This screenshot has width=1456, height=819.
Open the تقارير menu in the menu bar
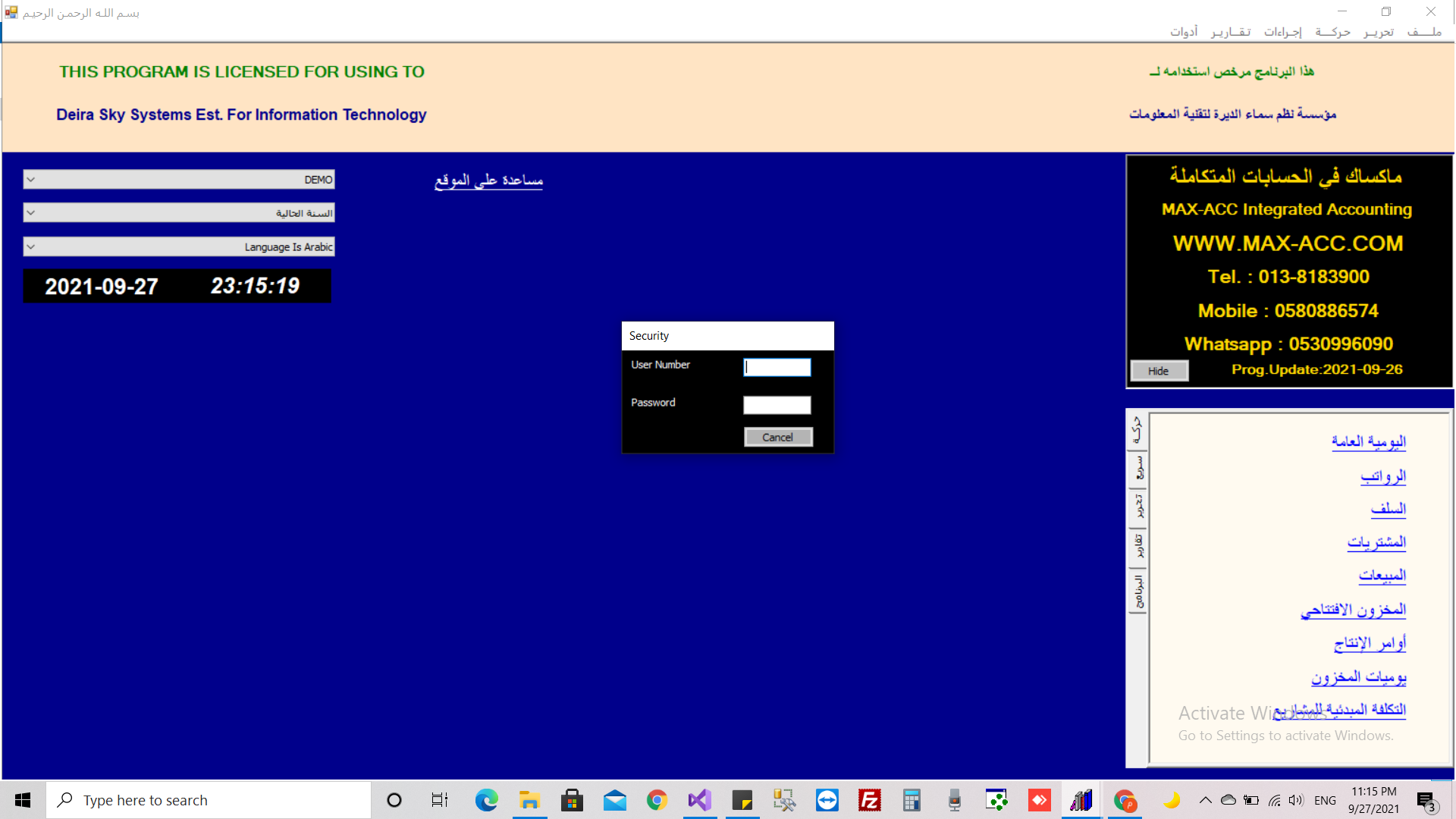(1231, 32)
